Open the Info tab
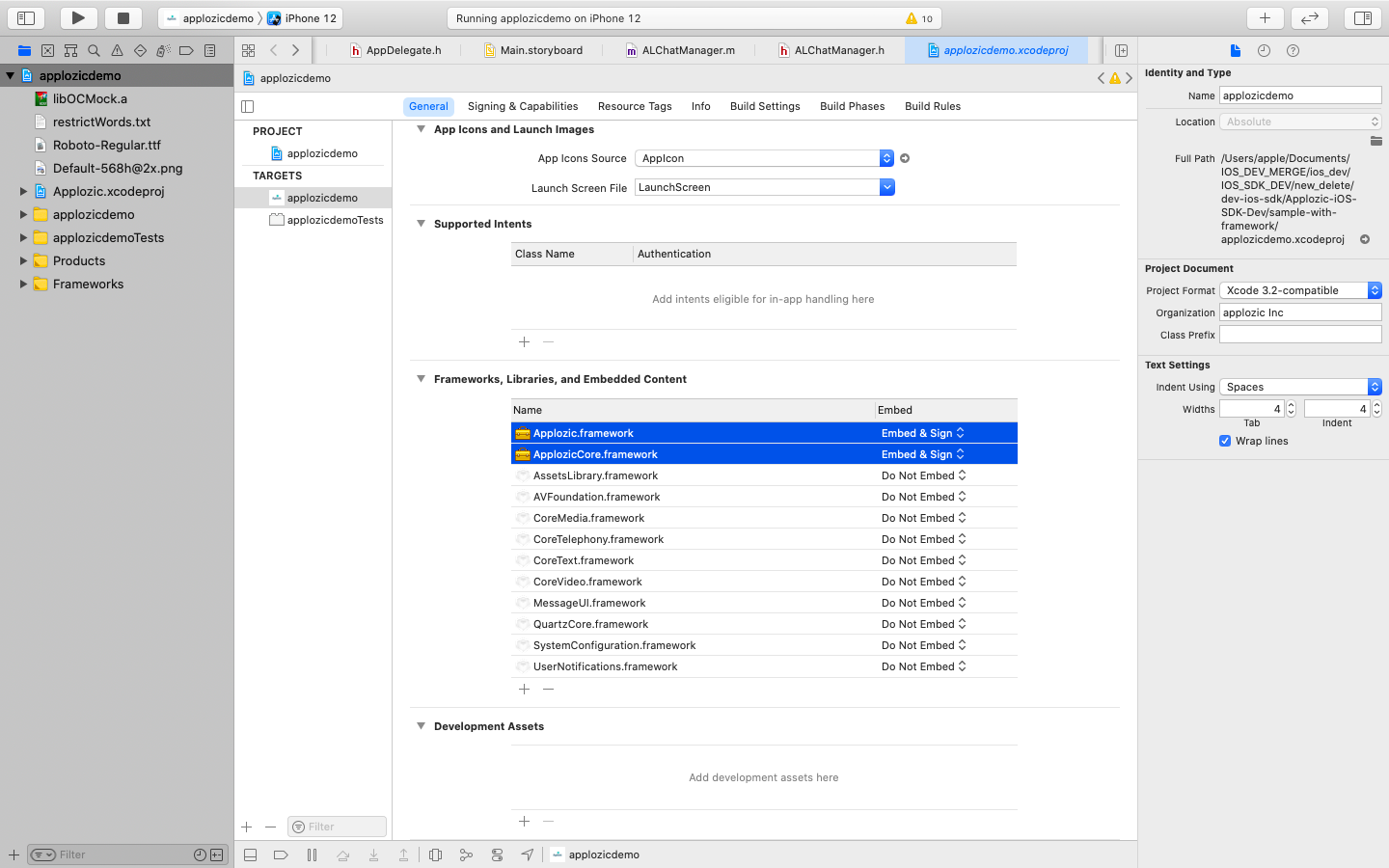 point(701,106)
